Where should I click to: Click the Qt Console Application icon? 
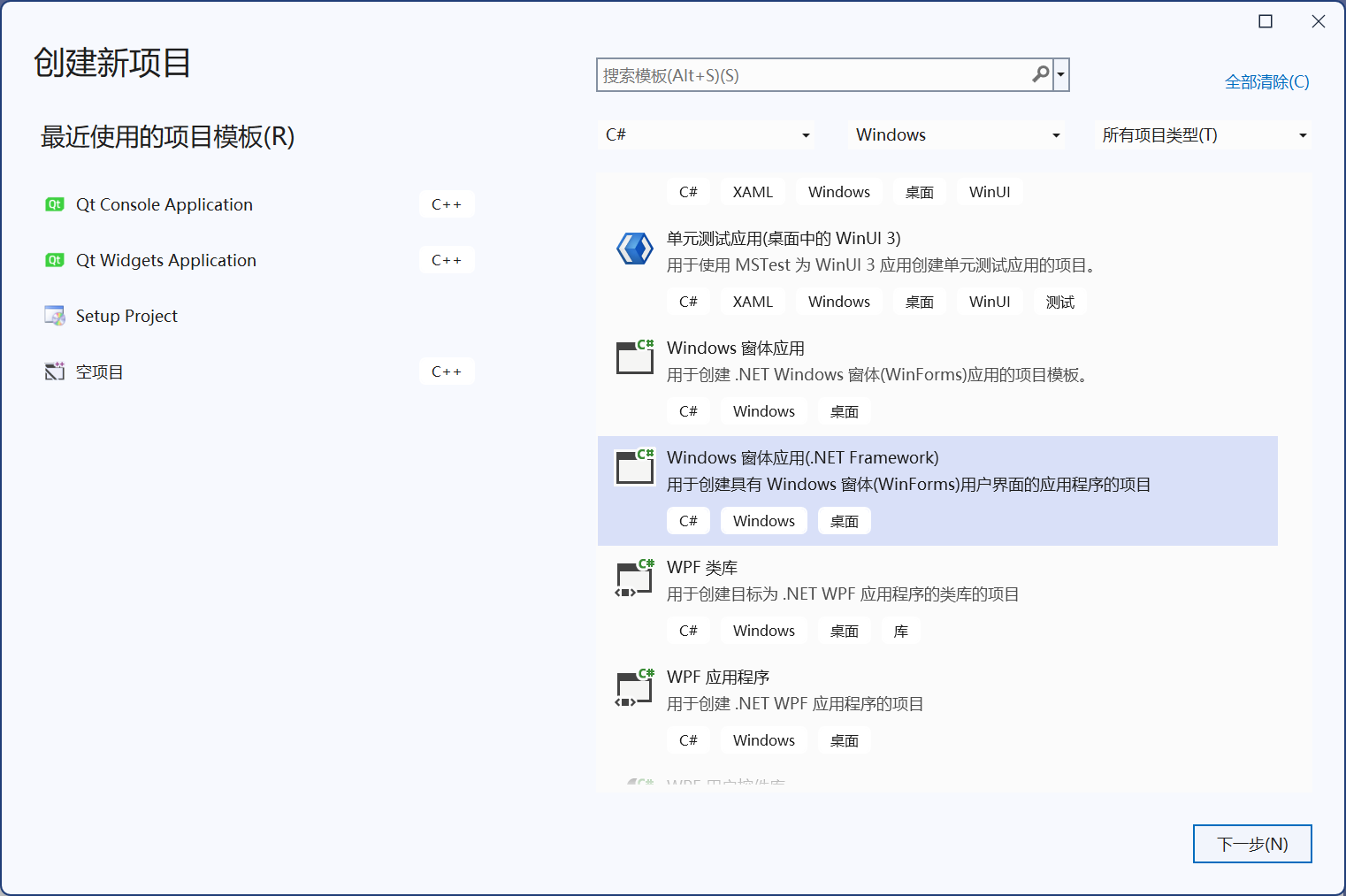click(x=55, y=204)
